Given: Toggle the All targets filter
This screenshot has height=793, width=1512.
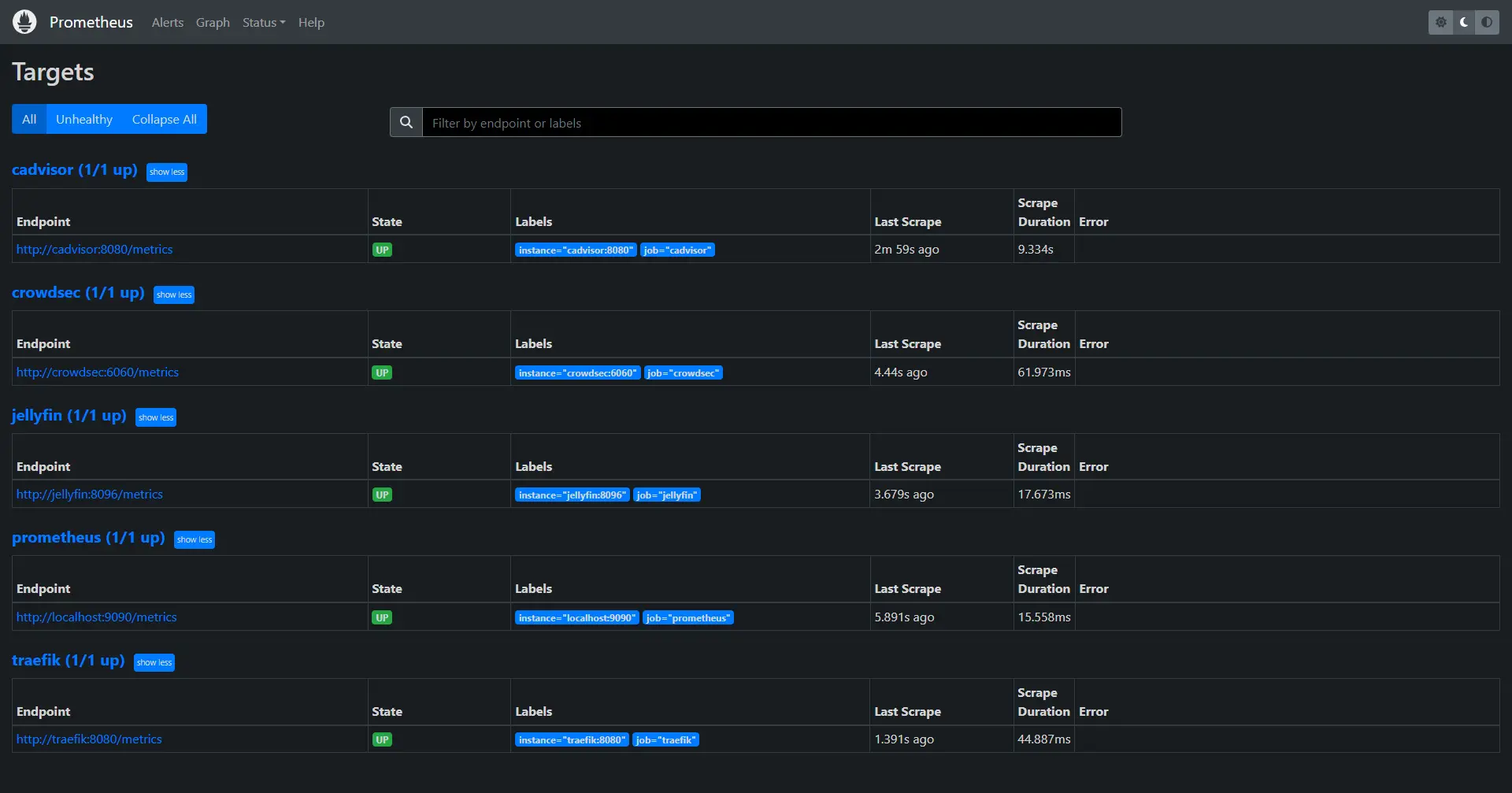Looking at the screenshot, I should point(29,119).
